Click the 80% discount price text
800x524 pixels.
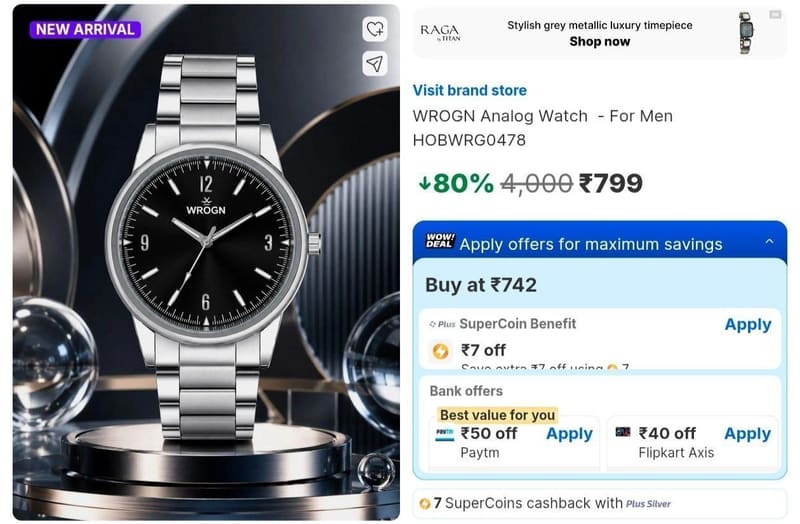point(456,183)
